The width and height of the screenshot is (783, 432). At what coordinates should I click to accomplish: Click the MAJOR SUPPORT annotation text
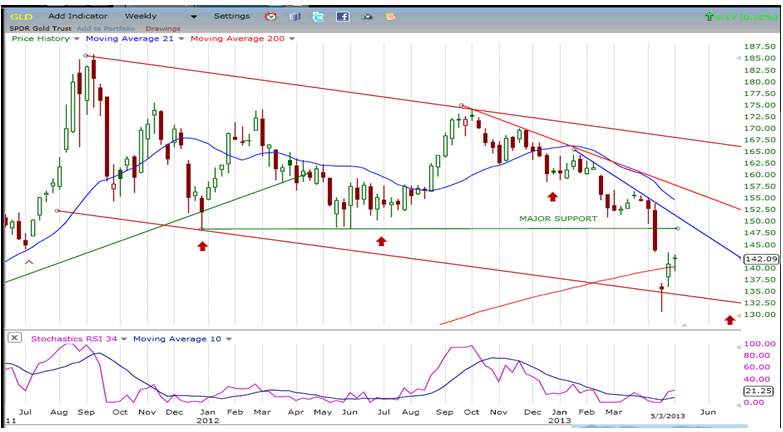coord(558,219)
